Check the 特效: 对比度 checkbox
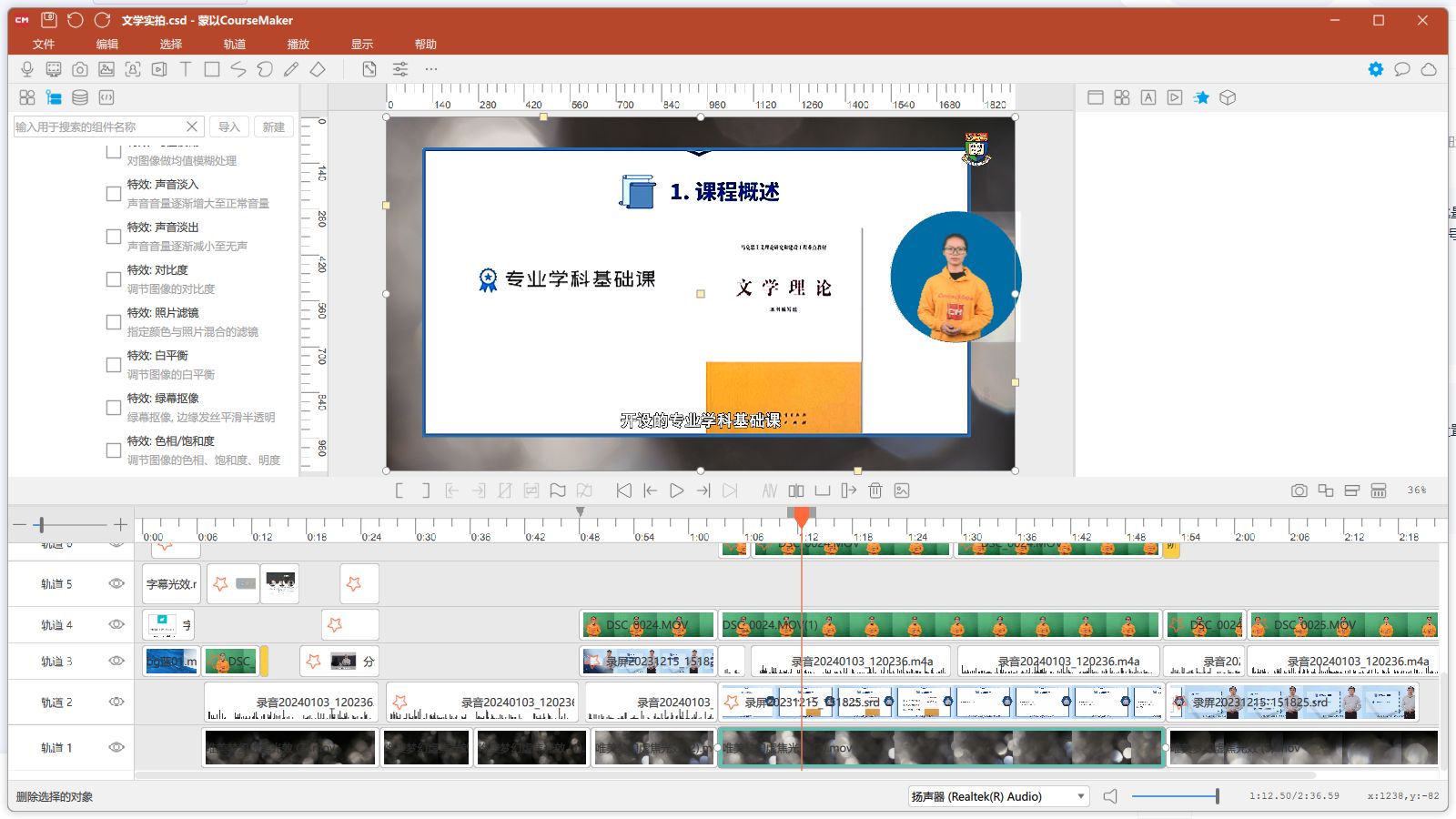Screen dimensions: 1456x819 tap(114, 279)
